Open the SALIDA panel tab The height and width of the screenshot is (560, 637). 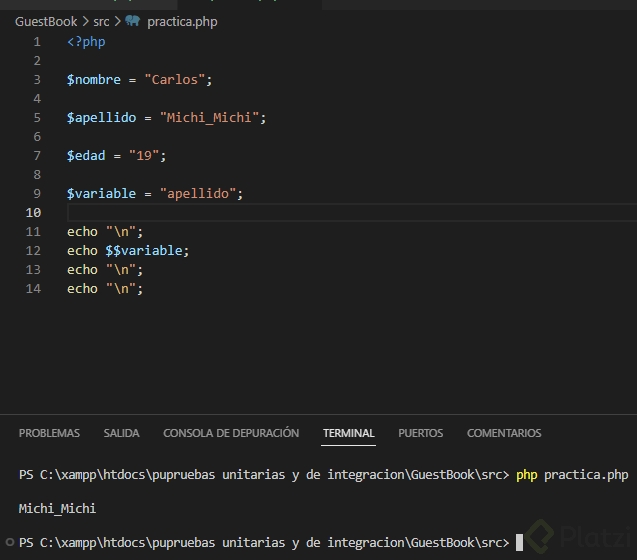pos(121,433)
